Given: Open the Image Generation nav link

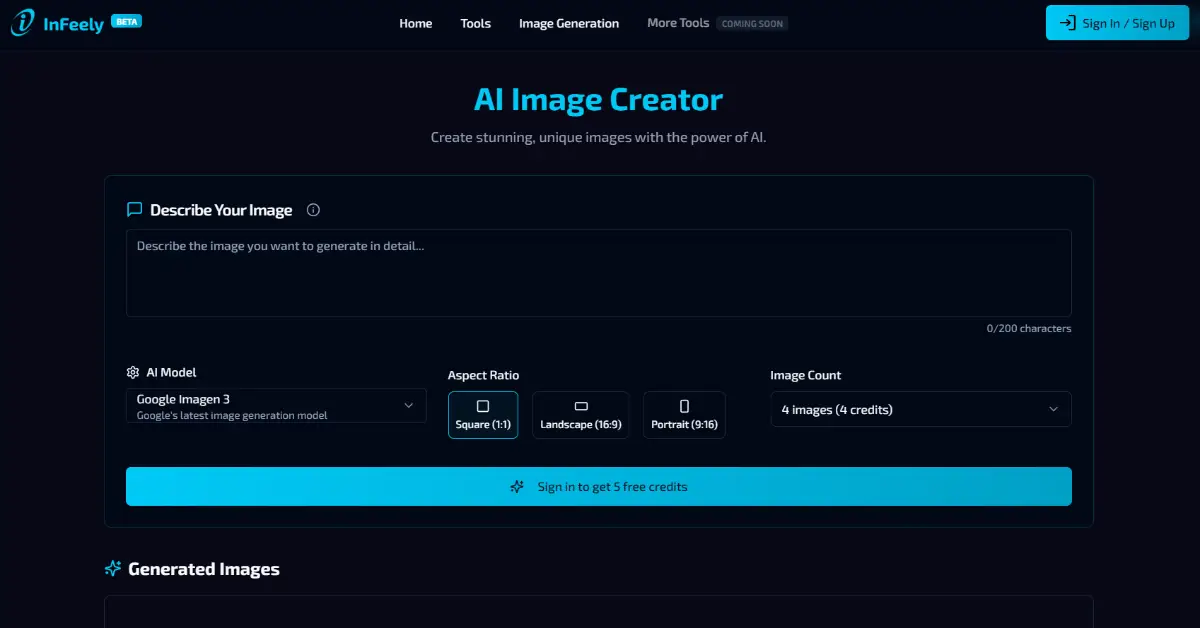Looking at the screenshot, I should click(x=568, y=23).
